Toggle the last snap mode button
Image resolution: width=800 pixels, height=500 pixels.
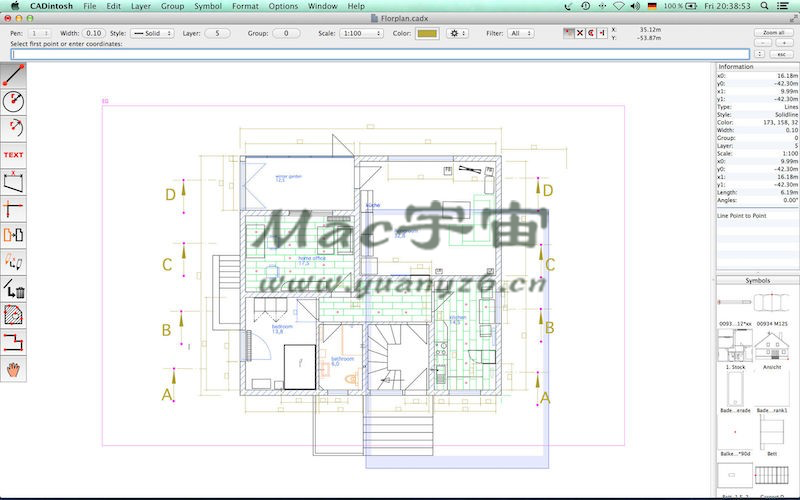601,33
